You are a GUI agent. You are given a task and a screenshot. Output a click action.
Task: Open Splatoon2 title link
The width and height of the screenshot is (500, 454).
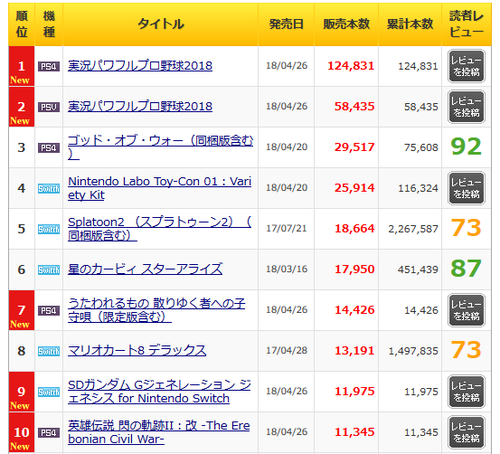160,229
